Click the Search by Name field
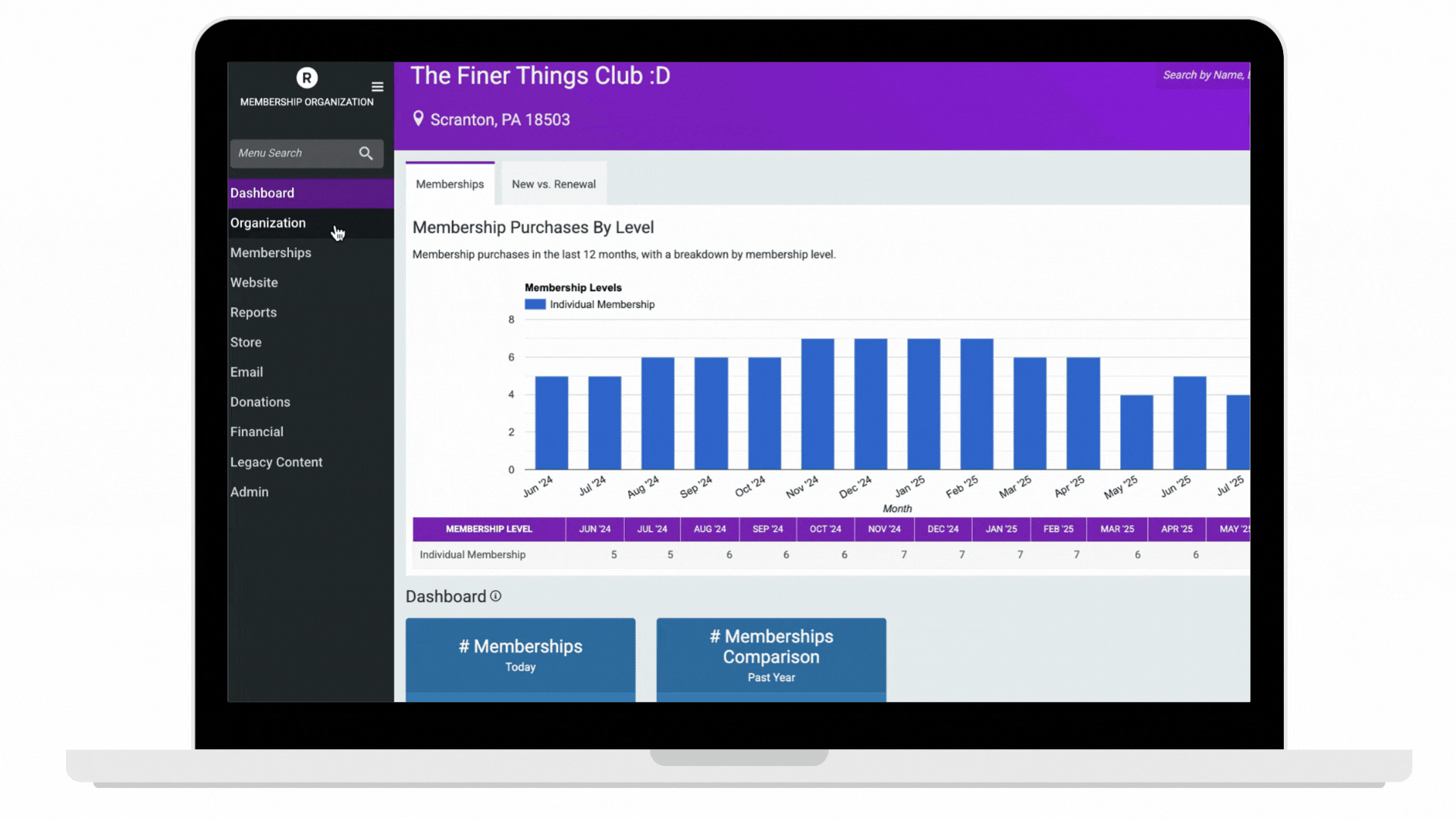This screenshot has width=1456, height=819. click(x=1204, y=75)
